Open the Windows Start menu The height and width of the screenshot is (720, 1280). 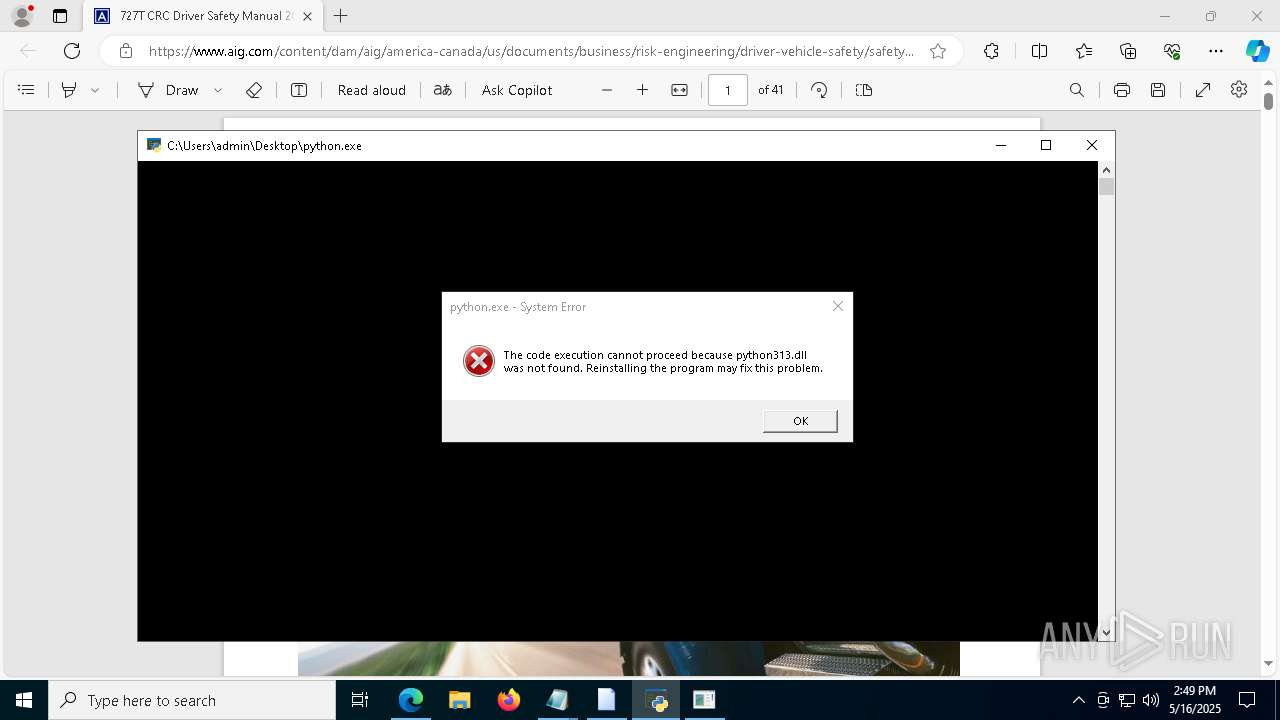click(x=24, y=700)
